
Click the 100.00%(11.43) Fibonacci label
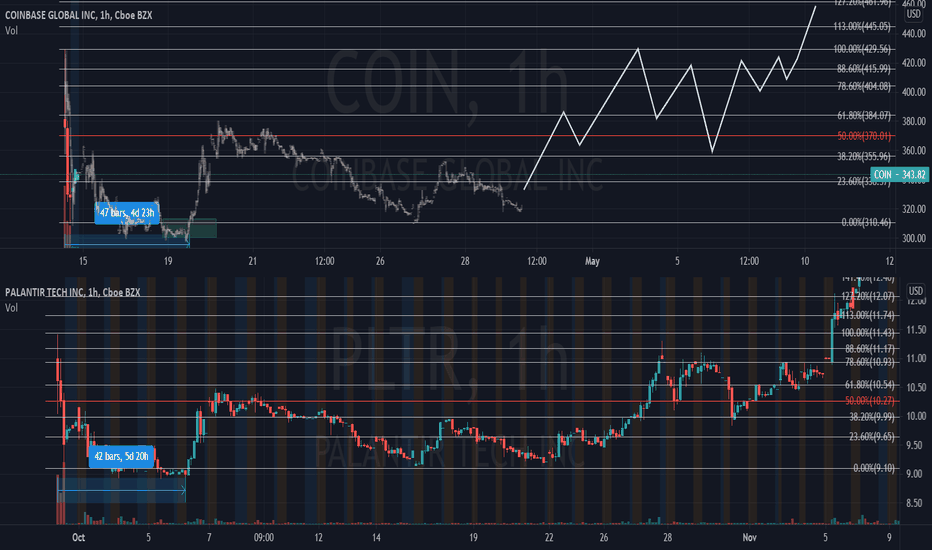pyautogui.click(x=868, y=332)
